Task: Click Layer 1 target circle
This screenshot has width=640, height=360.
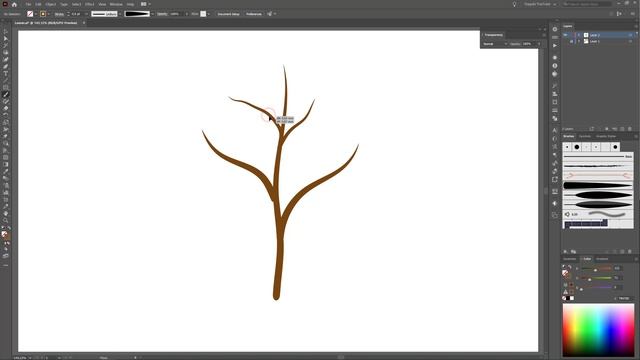Action: [631, 41]
